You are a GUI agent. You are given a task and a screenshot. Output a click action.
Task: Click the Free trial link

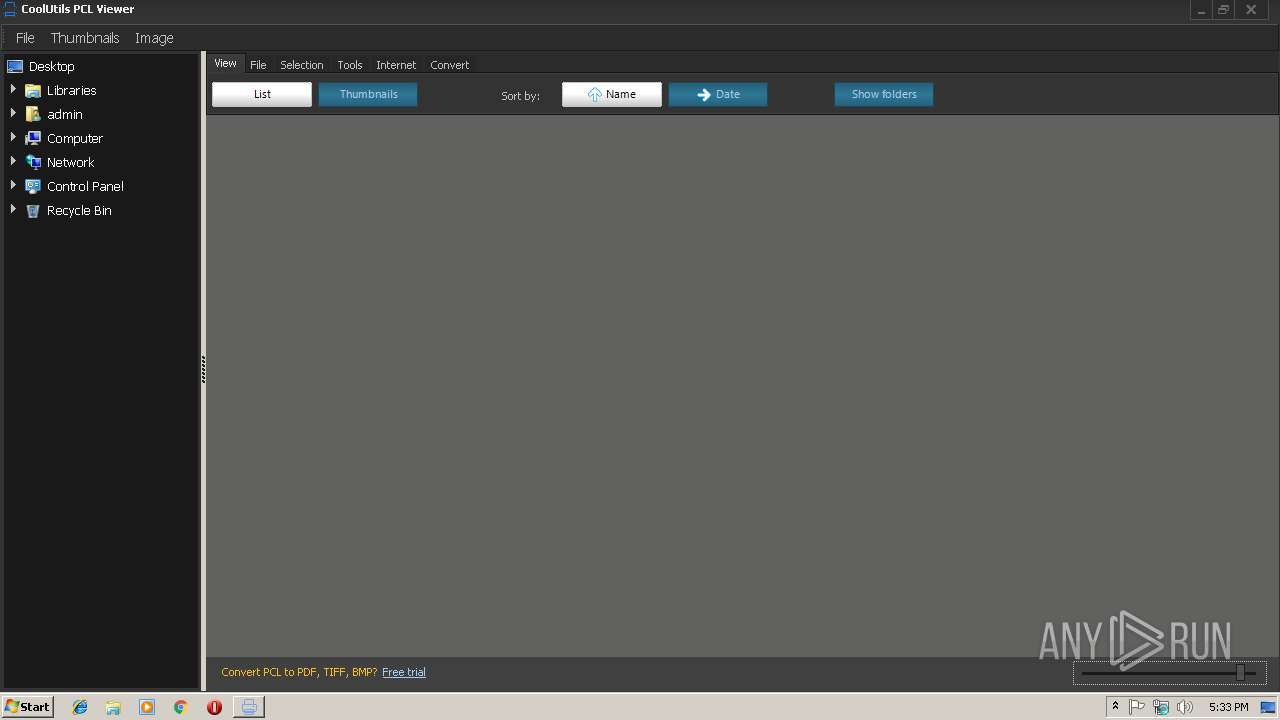(404, 672)
